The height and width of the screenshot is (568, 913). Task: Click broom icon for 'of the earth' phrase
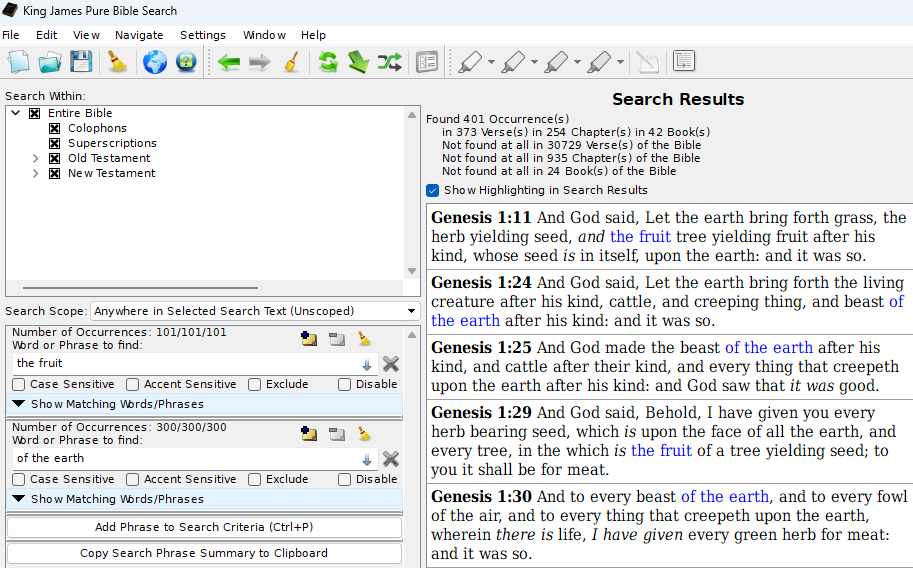365,434
